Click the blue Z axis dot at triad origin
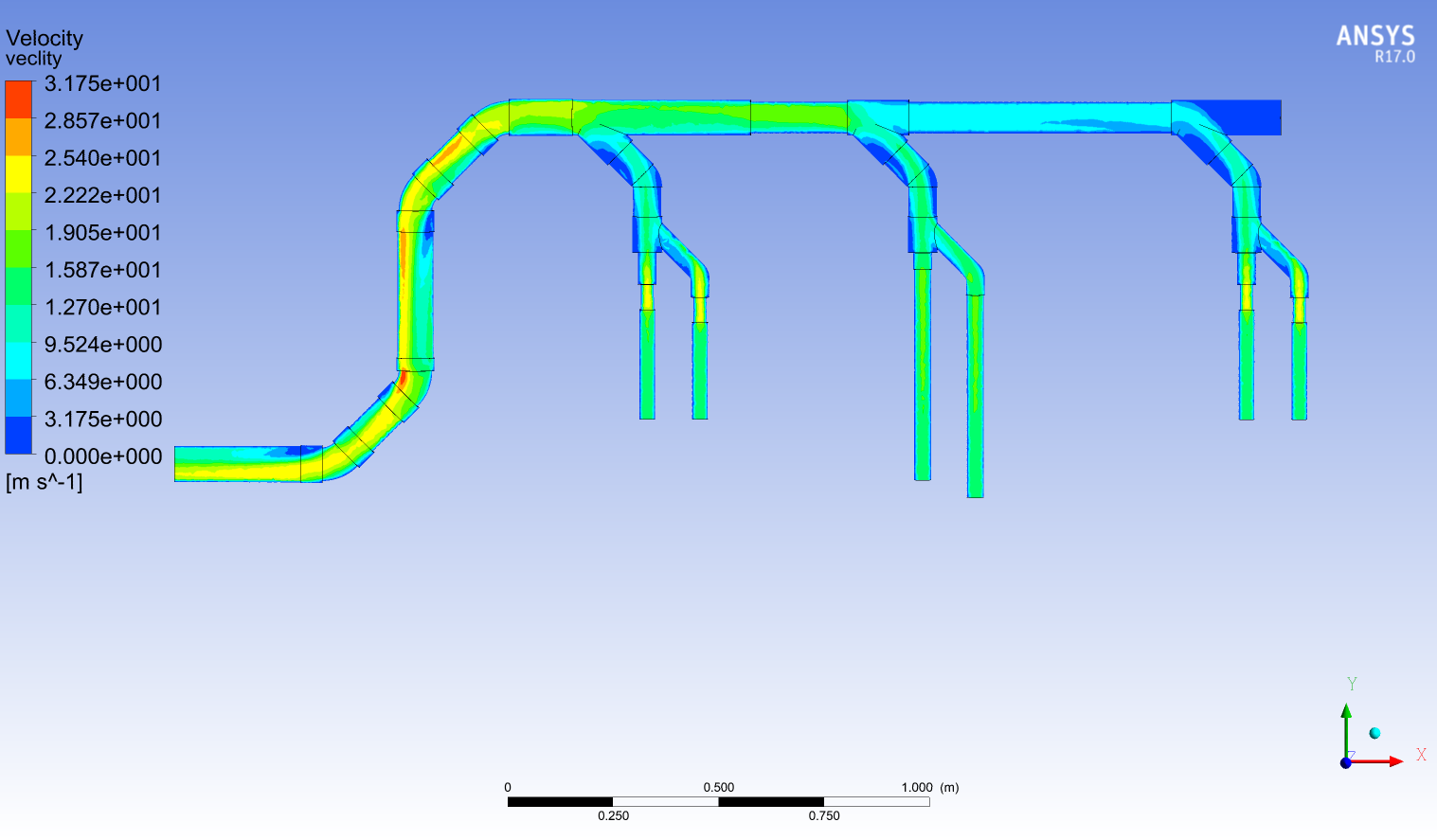This screenshot has height=840, width=1437. [x=1345, y=762]
